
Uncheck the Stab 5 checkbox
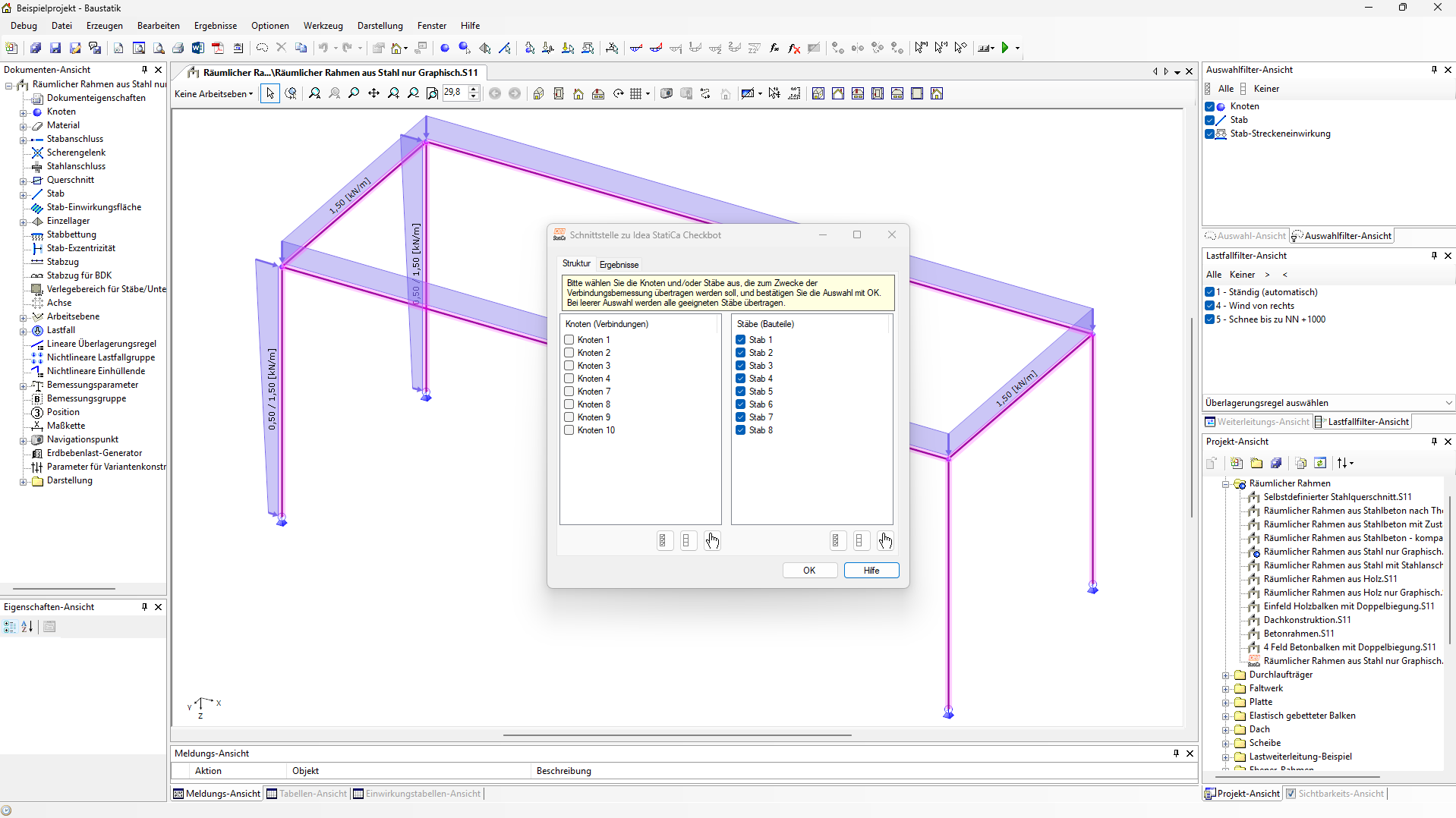740,392
